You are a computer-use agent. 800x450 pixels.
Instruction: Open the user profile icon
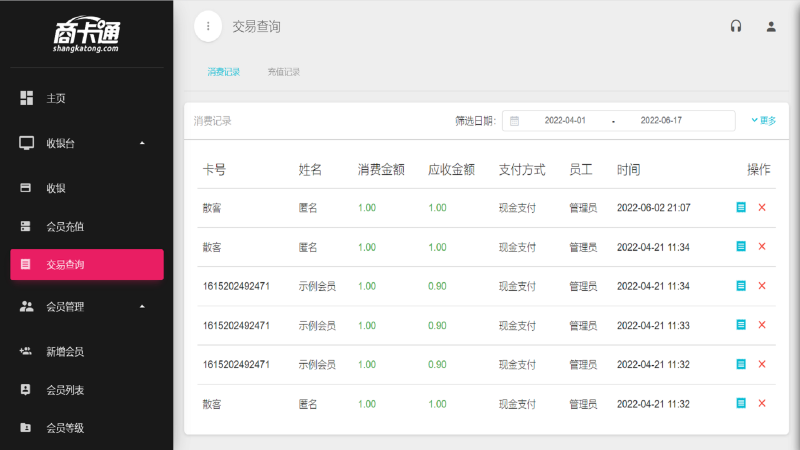point(771,27)
